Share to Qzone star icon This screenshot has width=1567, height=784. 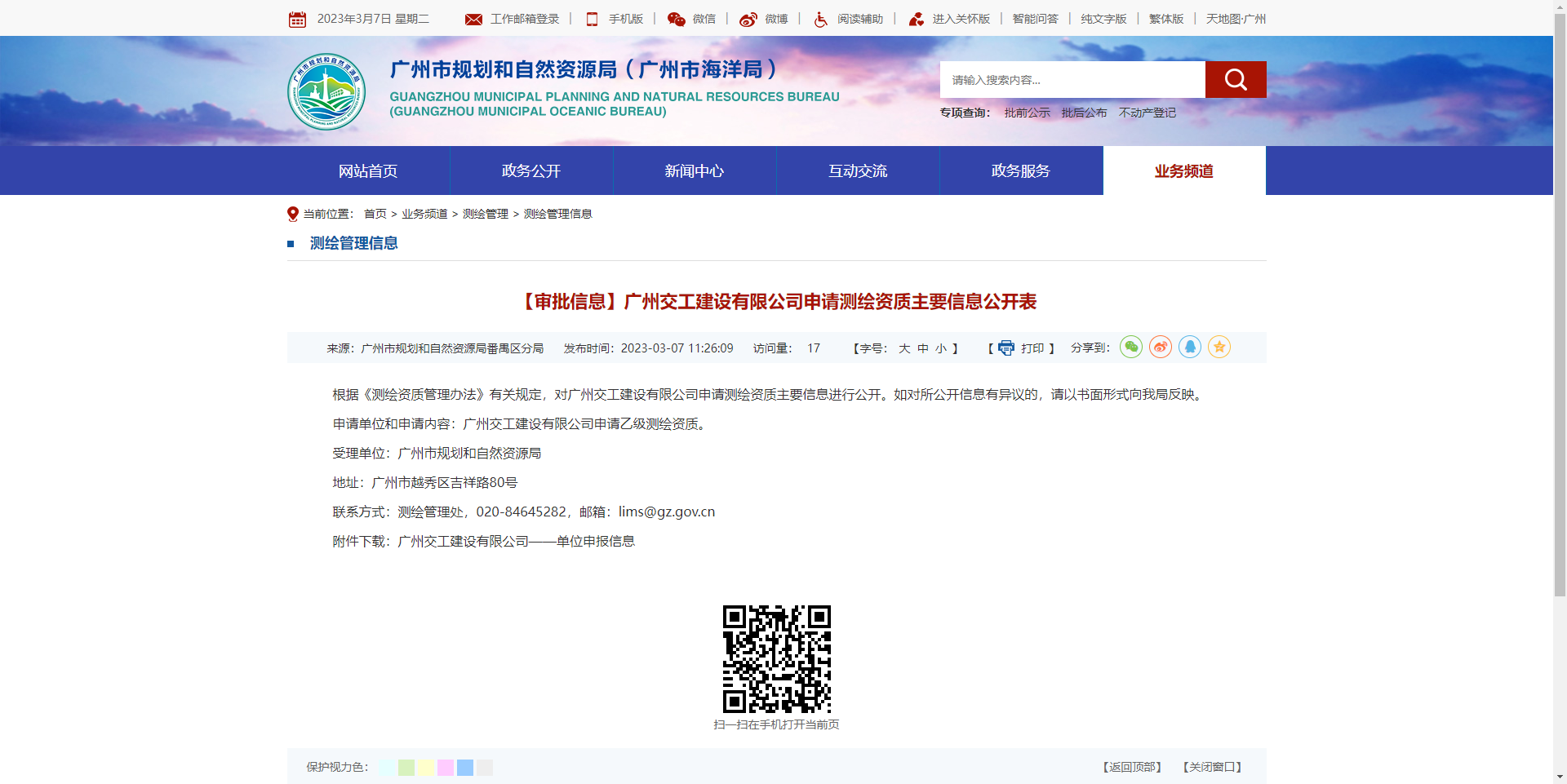(1219, 348)
